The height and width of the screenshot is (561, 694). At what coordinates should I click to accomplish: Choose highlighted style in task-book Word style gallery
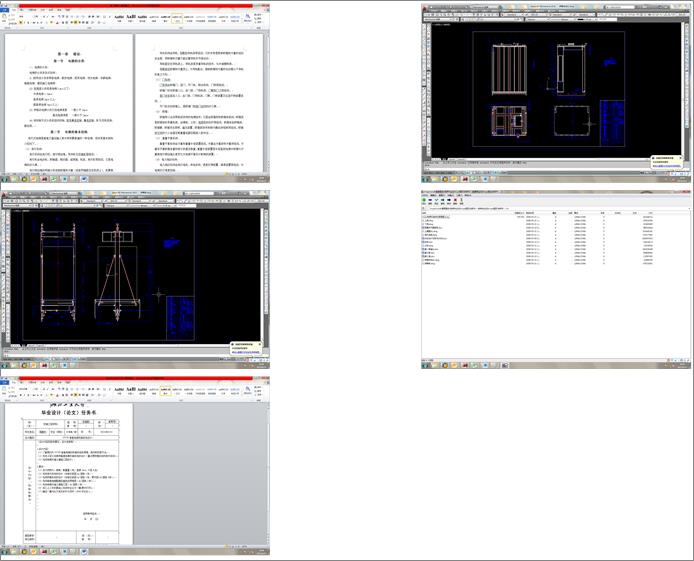[x=165, y=391]
